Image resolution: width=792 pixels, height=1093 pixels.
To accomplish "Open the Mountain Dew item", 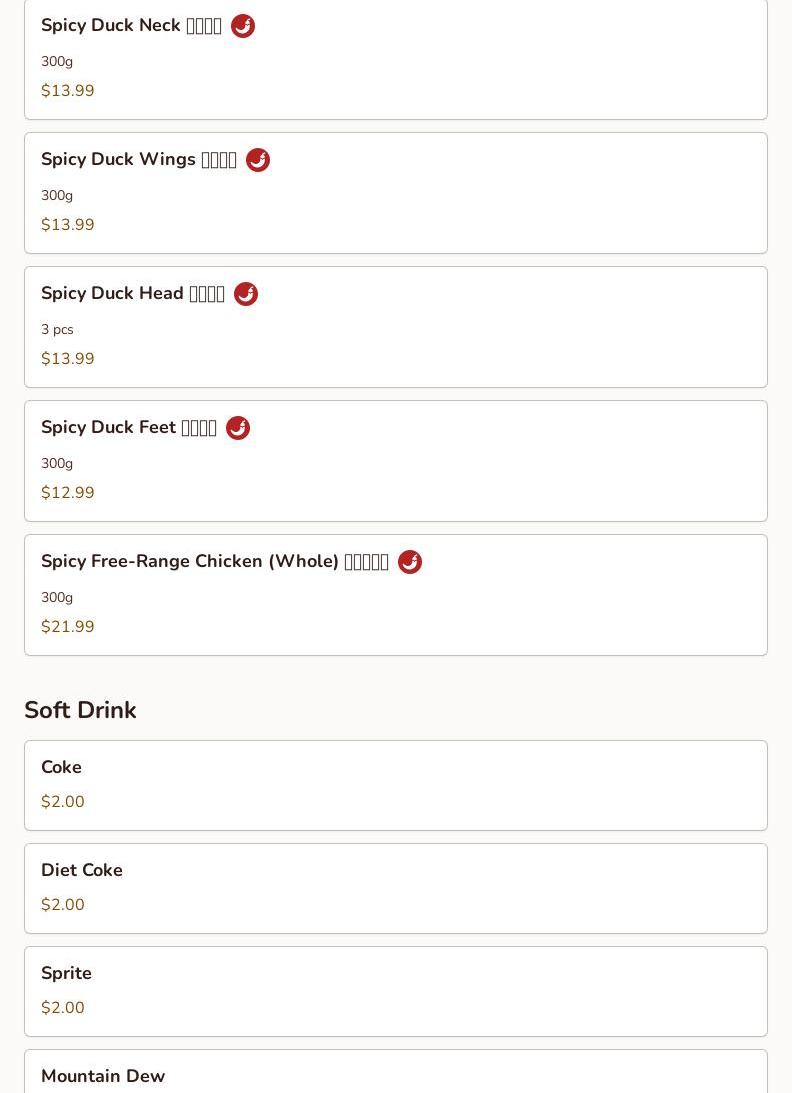I will (x=396, y=1071).
